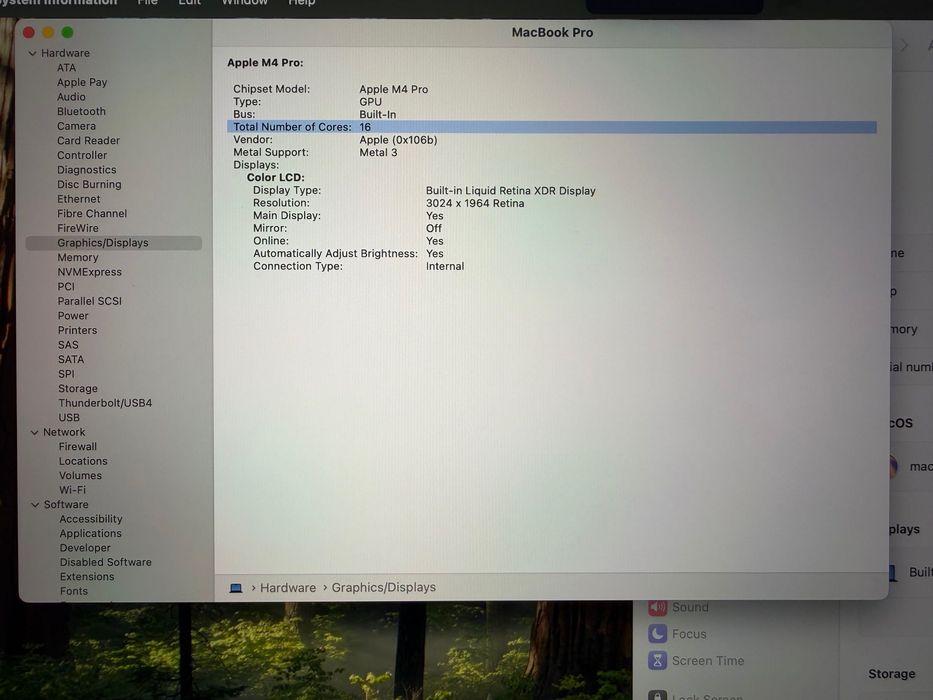Select Camera in sidebar

coord(76,126)
